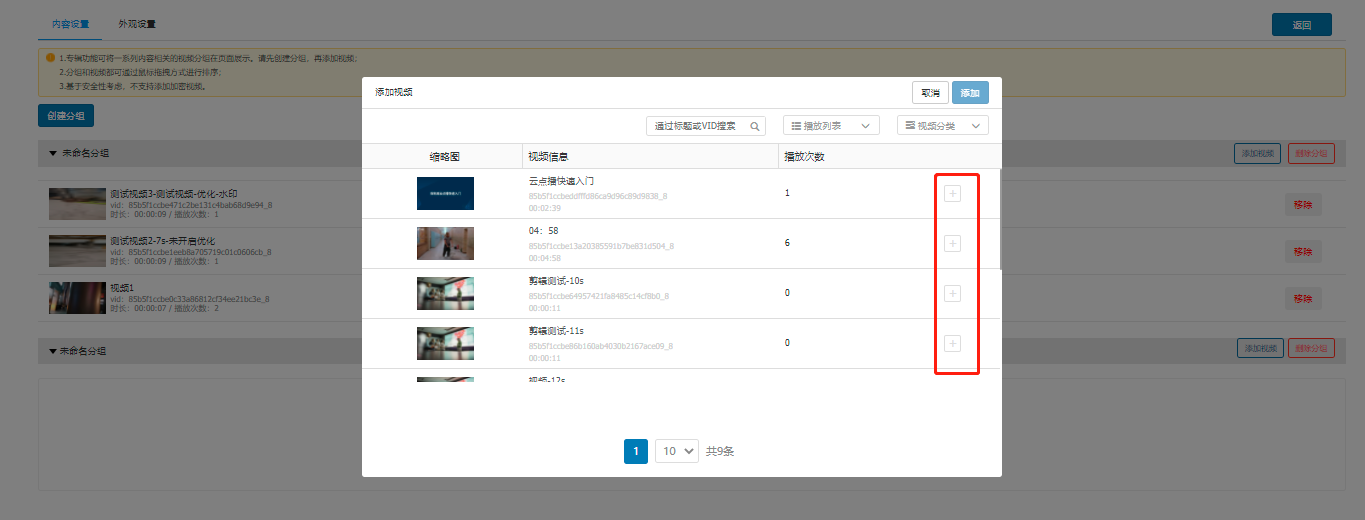The width and height of the screenshot is (1365, 520).
Task: Click the 测试视频2-7s-未开启优化 title on the page
Action: [164, 241]
